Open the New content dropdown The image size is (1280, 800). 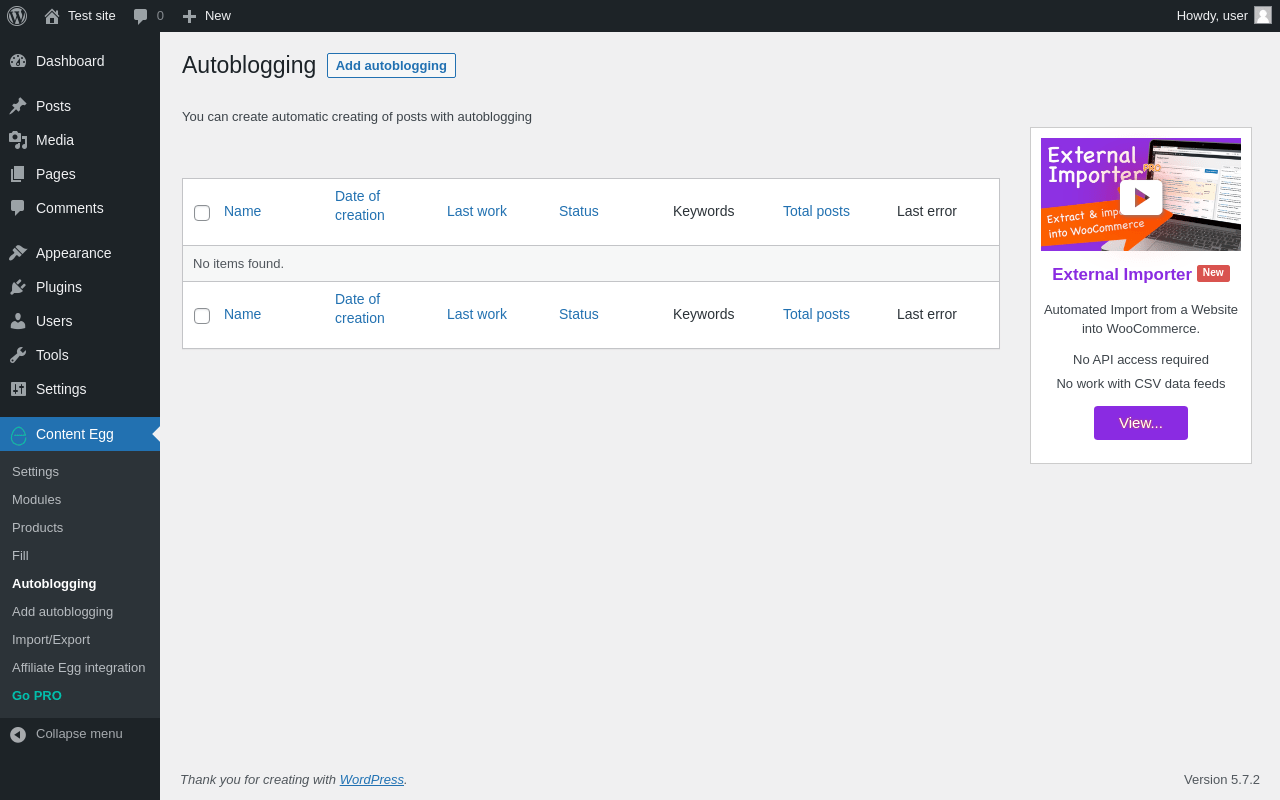[207, 16]
